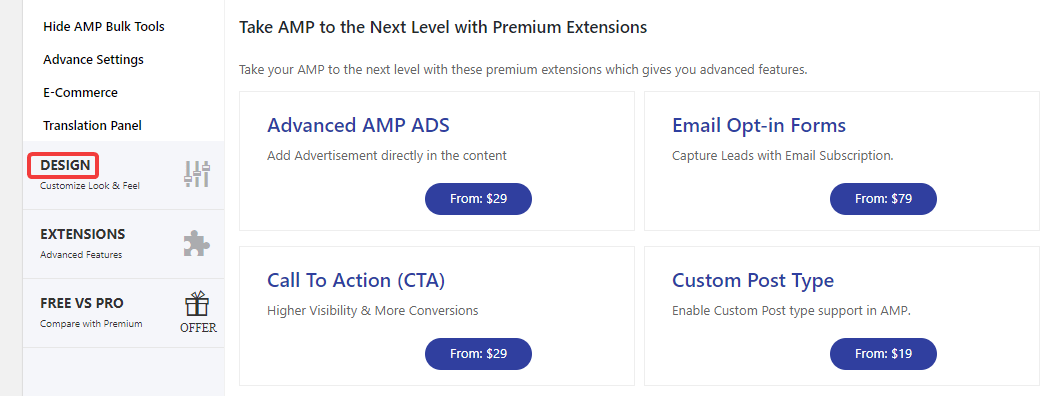Open the Custom Post Type title link

coord(753,281)
